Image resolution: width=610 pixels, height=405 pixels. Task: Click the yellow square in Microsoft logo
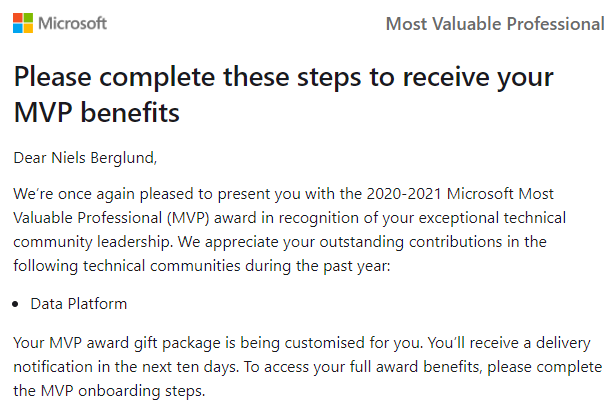click(28, 28)
